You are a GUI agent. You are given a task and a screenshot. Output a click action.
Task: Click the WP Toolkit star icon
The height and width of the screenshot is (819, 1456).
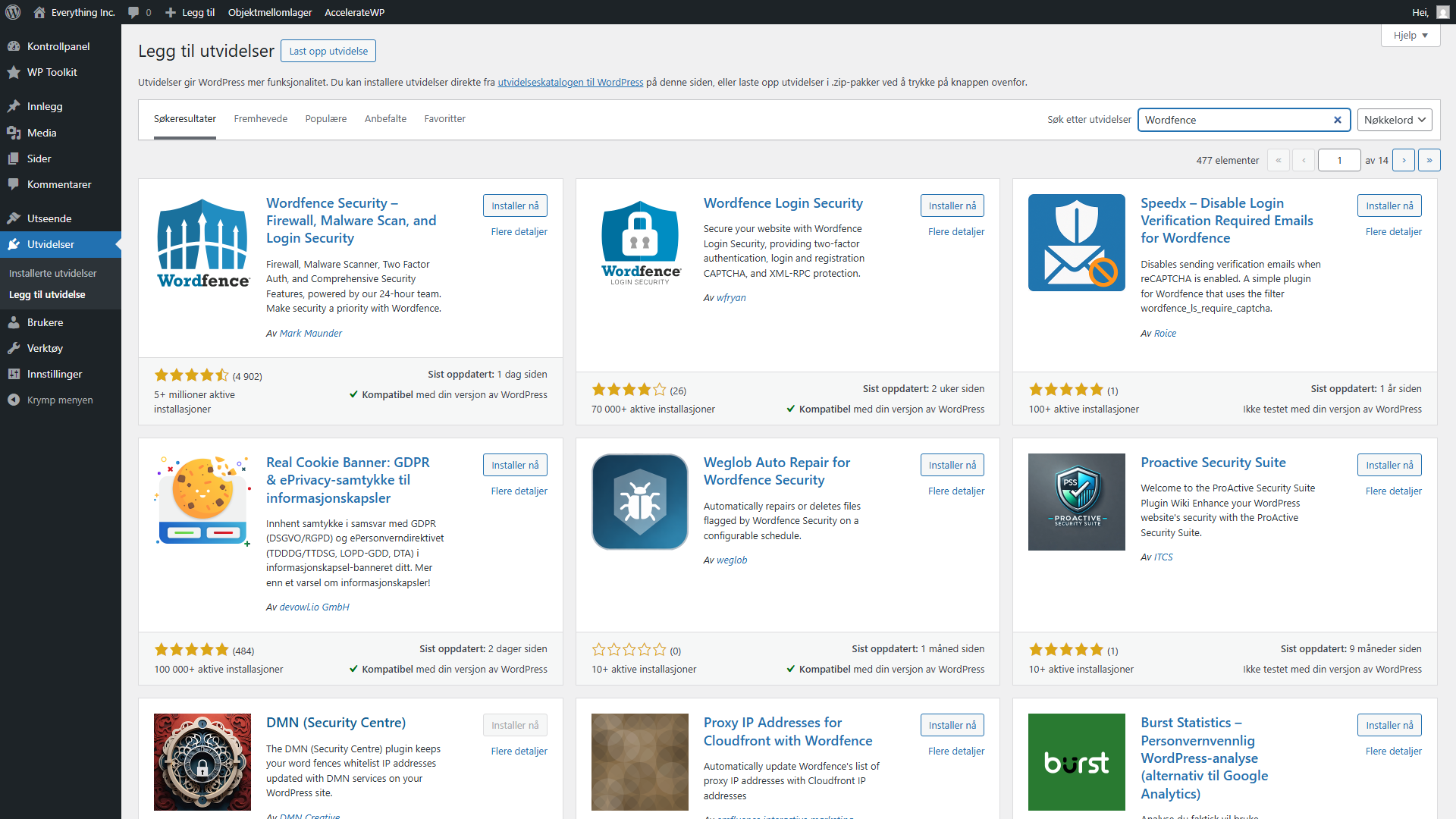14,72
